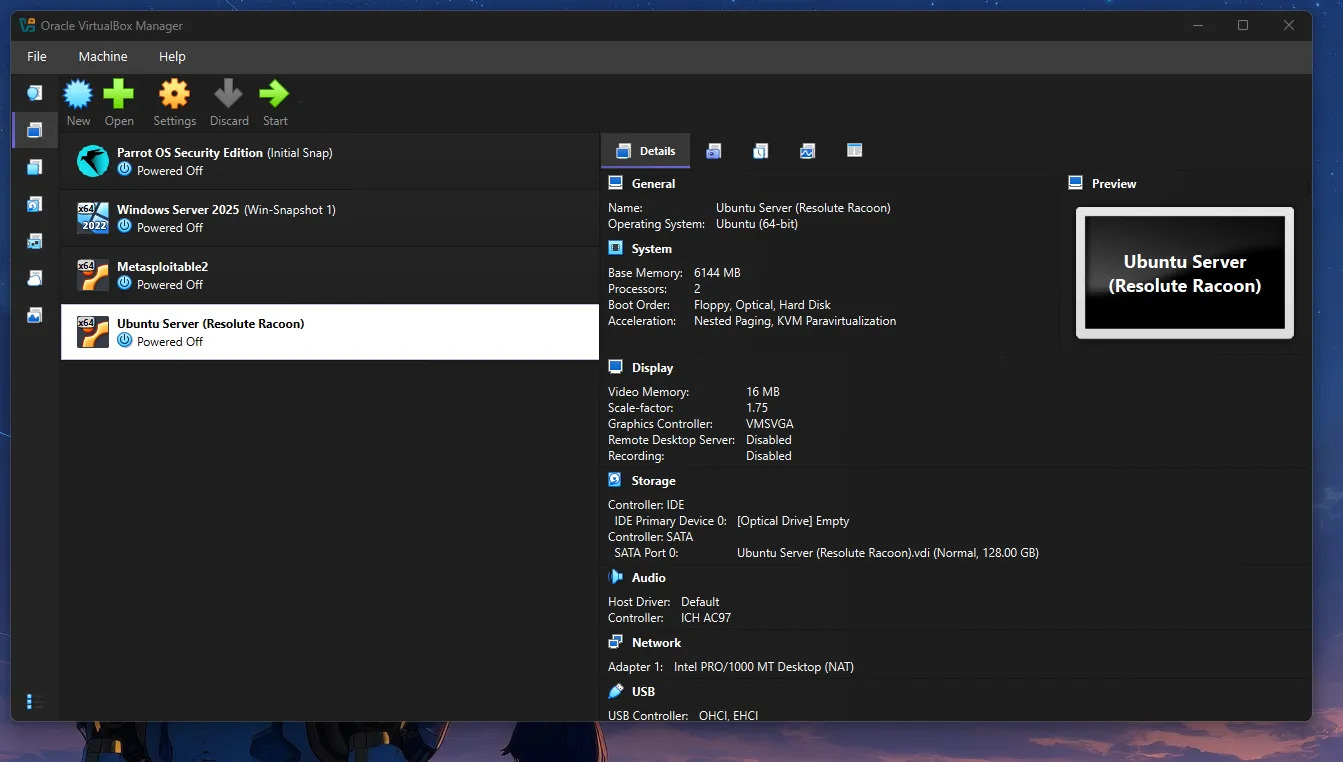Click the 'OHCI, EHCI' USB controller value
1343x762 pixels.
pos(729,716)
